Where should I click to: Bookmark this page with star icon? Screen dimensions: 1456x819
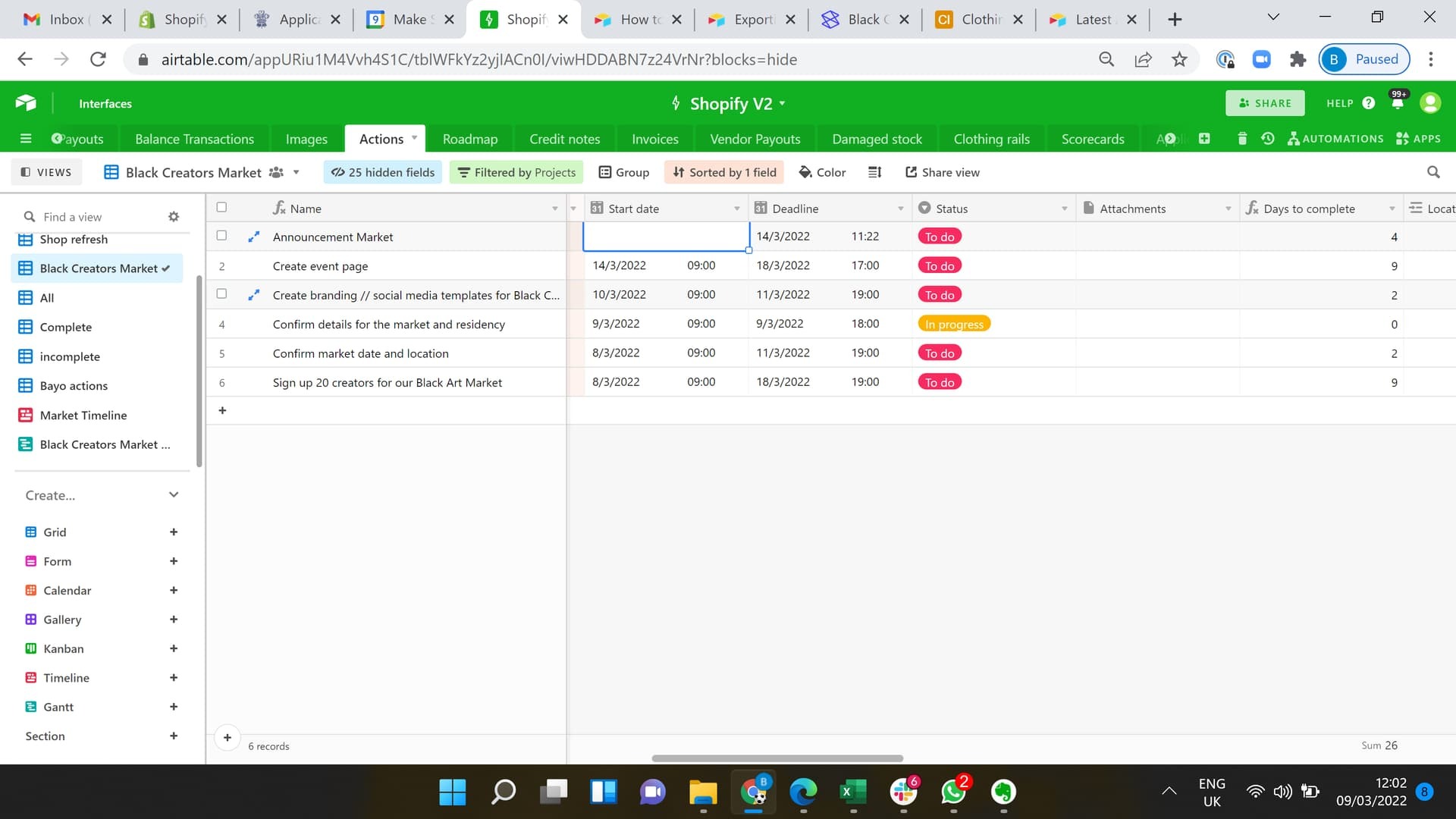1179,59
